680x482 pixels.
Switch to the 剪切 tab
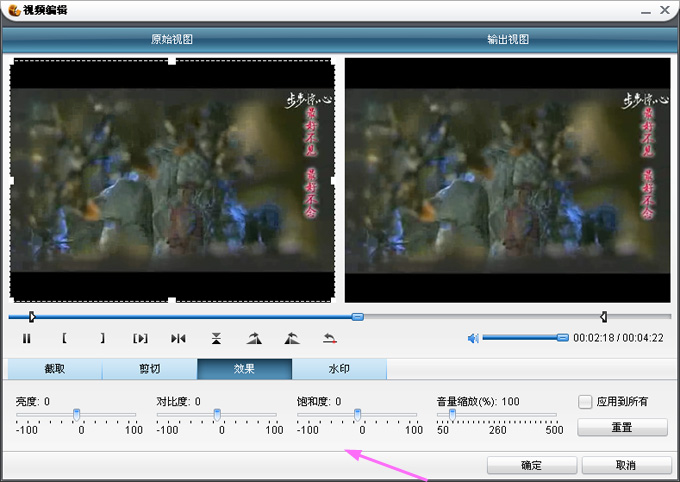point(150,369)
